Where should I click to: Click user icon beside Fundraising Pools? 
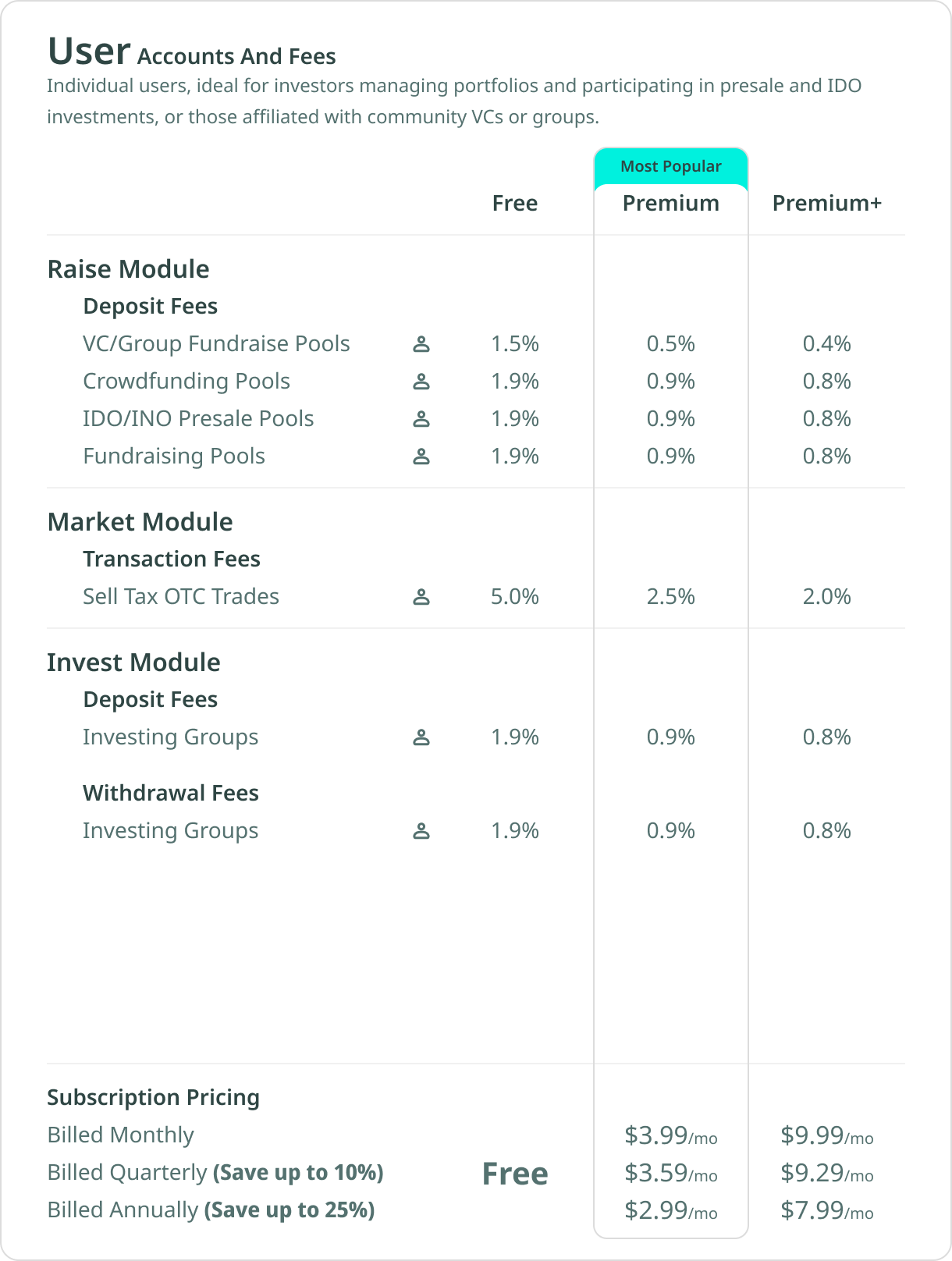point(421,456)
